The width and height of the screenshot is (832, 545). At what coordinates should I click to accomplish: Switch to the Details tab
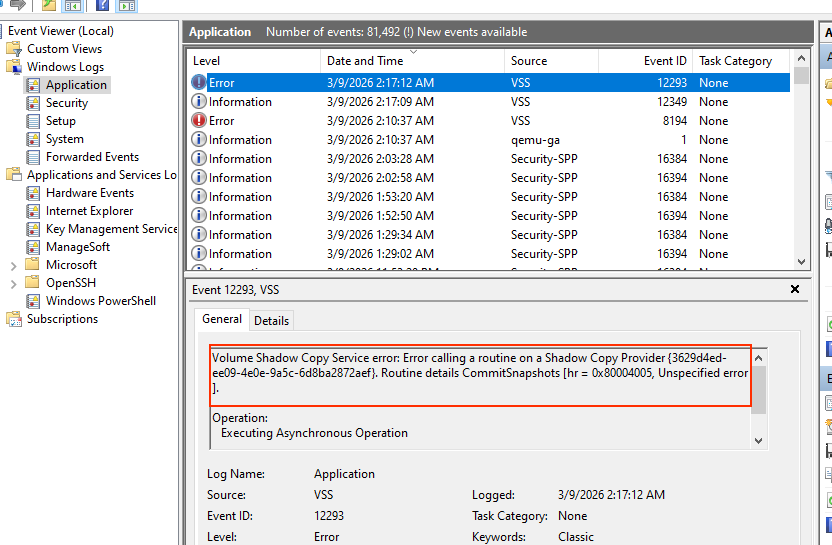pos(271,321)
